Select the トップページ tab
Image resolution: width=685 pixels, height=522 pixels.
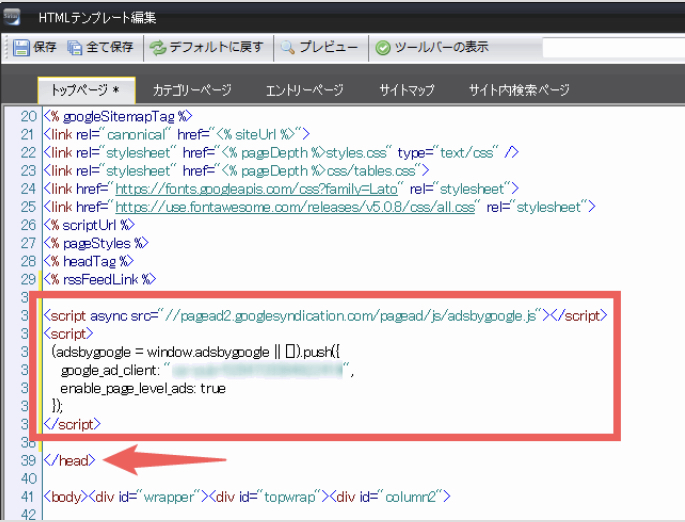tap(86, 90)
